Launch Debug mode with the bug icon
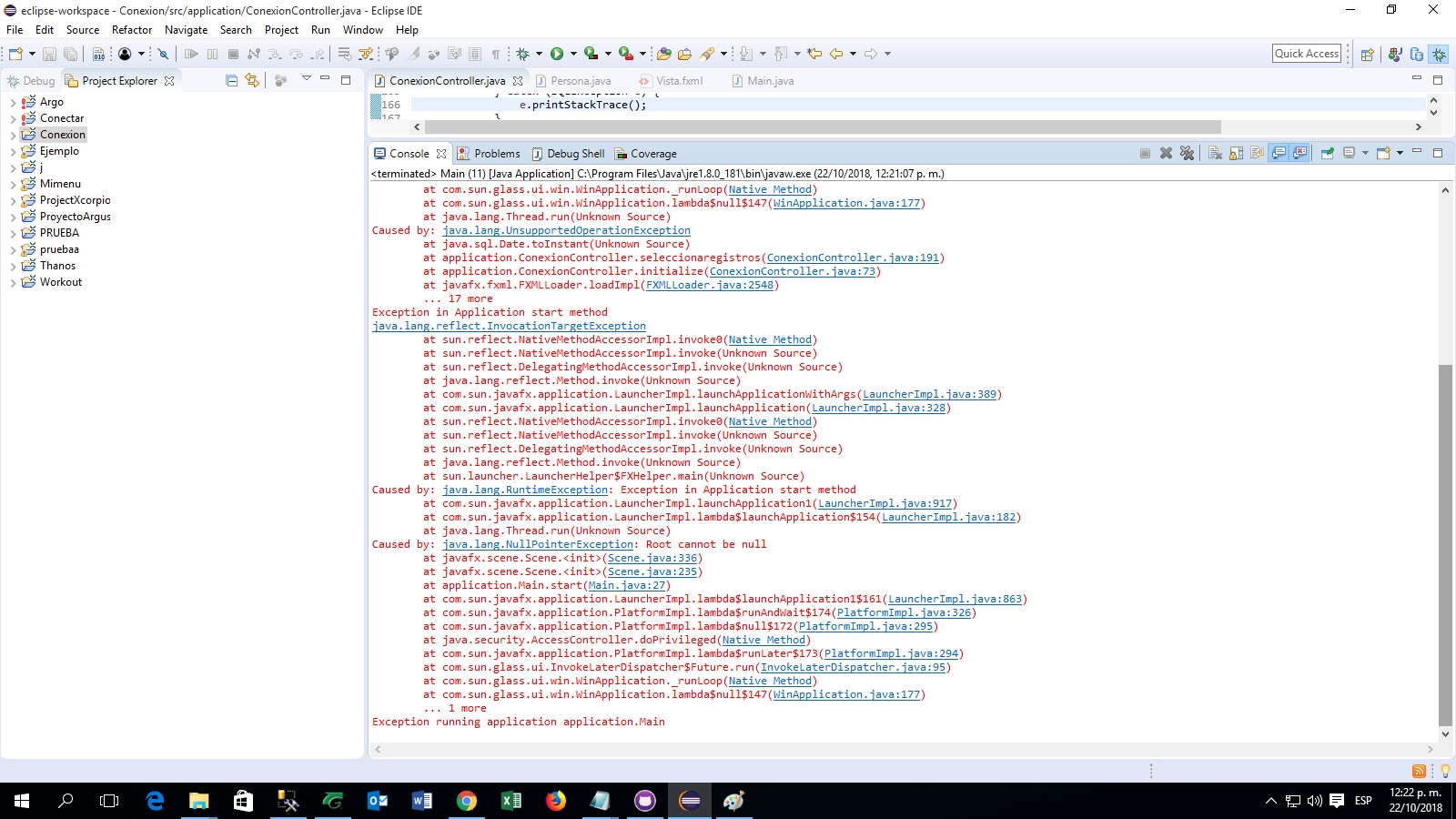 pos(522,53)
